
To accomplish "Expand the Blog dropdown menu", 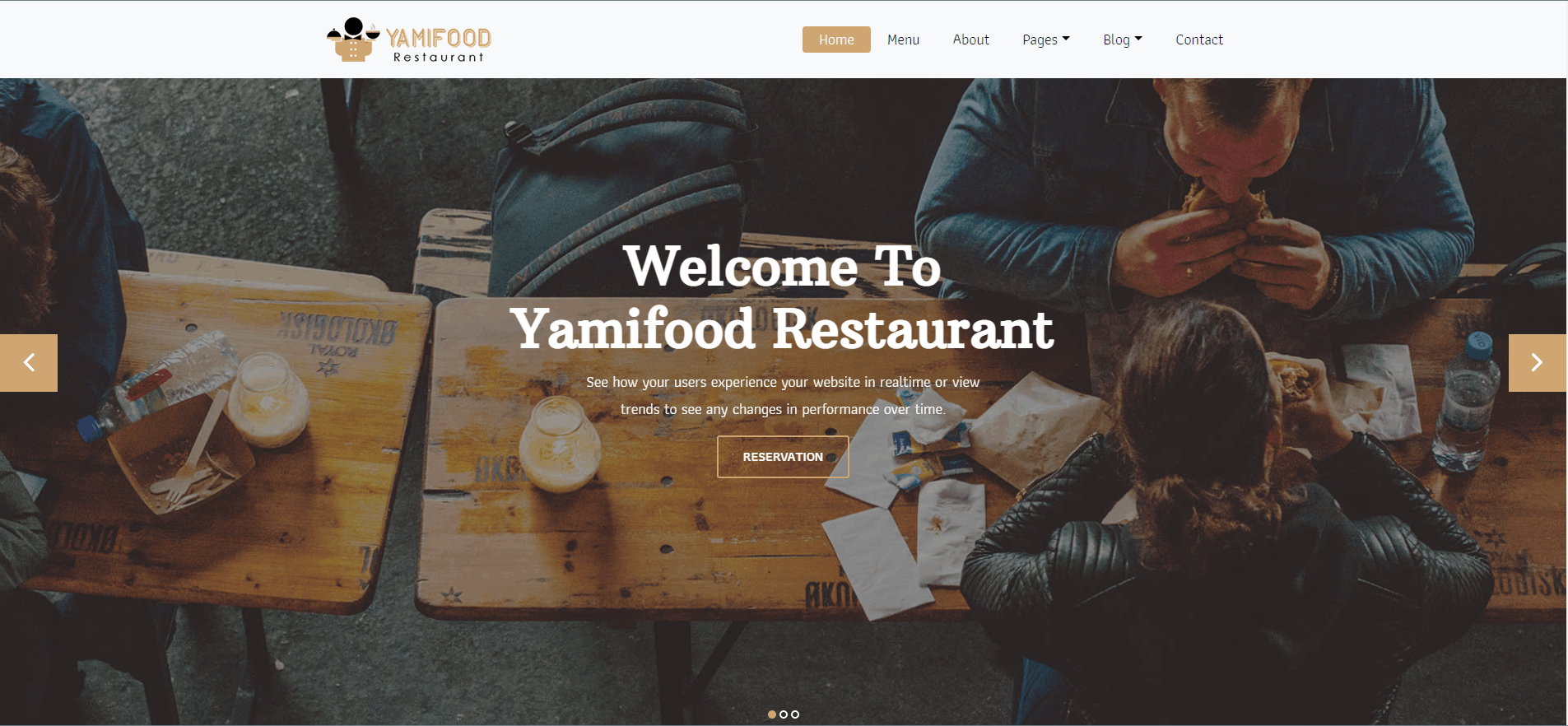I will click(1123, 40).
